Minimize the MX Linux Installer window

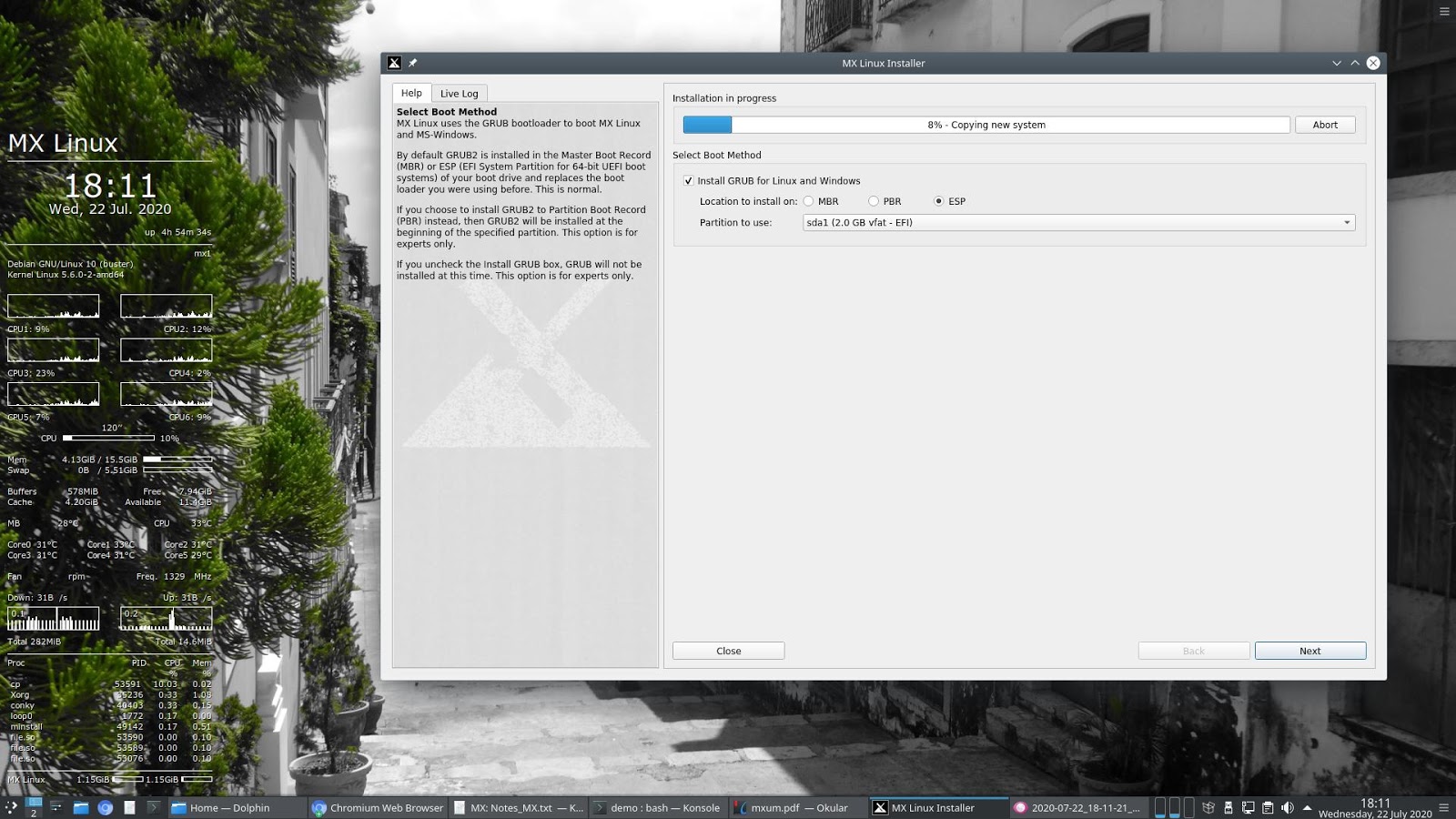[x=1336, y=63]
